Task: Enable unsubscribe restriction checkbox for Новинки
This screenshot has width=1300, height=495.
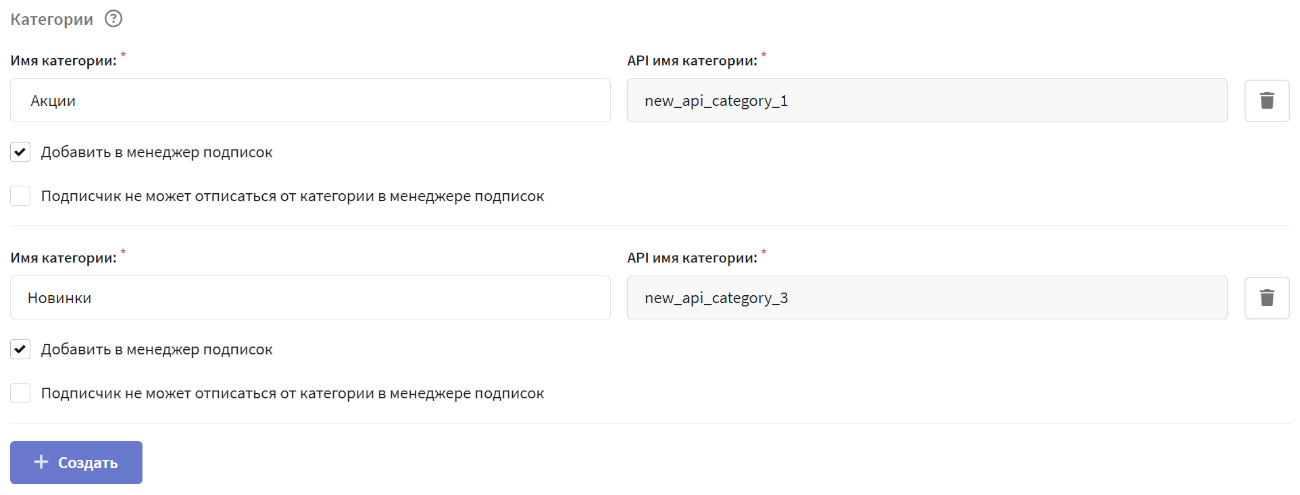Action: pos(21,393)
